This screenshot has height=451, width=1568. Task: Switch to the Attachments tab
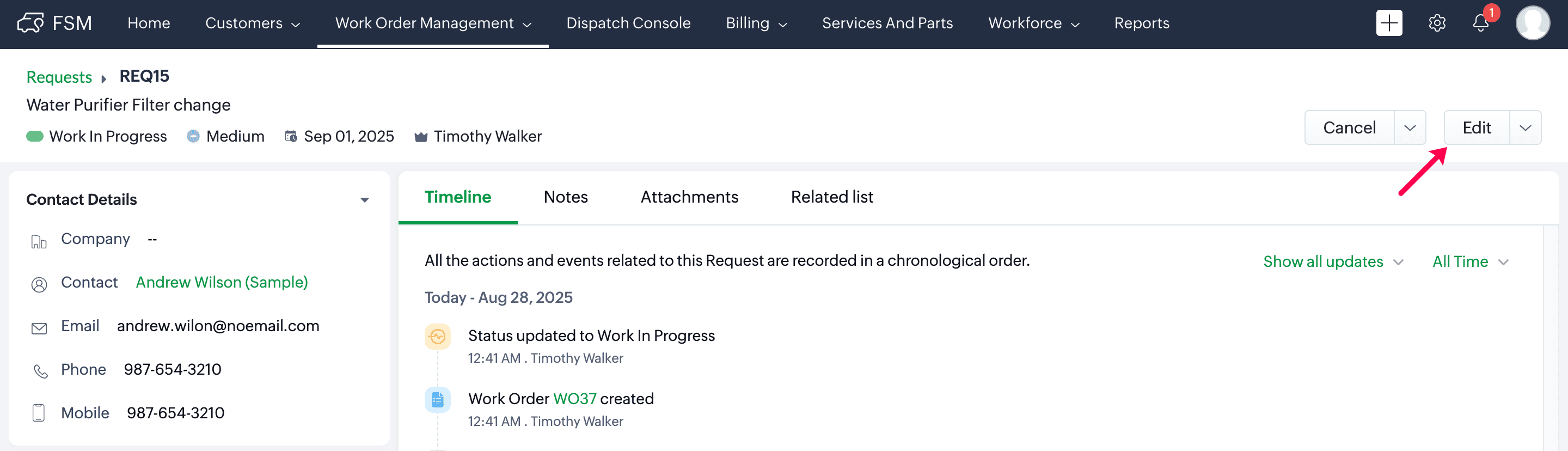[689, 197]
